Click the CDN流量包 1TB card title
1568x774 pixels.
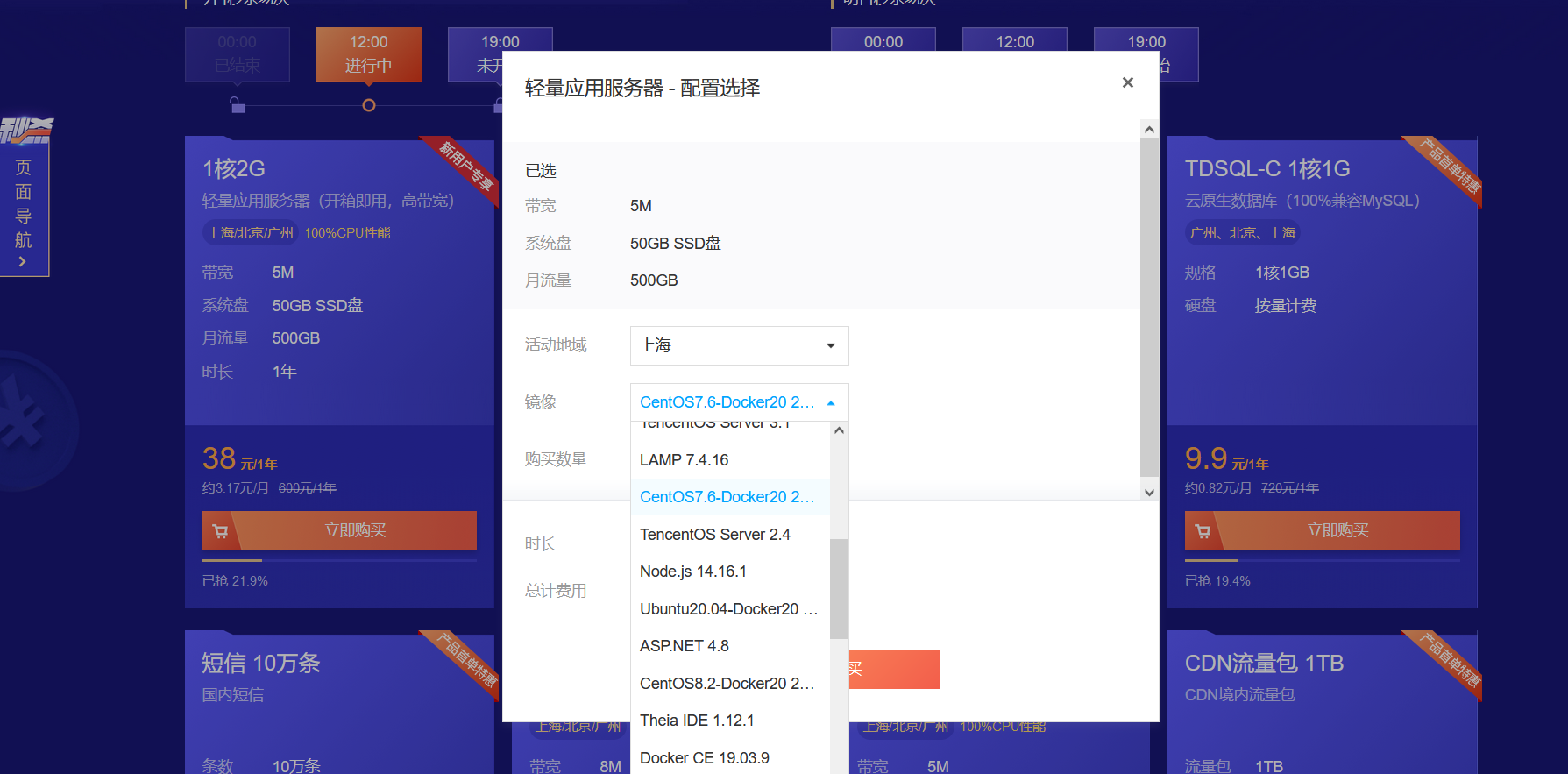pos(1264,663)
